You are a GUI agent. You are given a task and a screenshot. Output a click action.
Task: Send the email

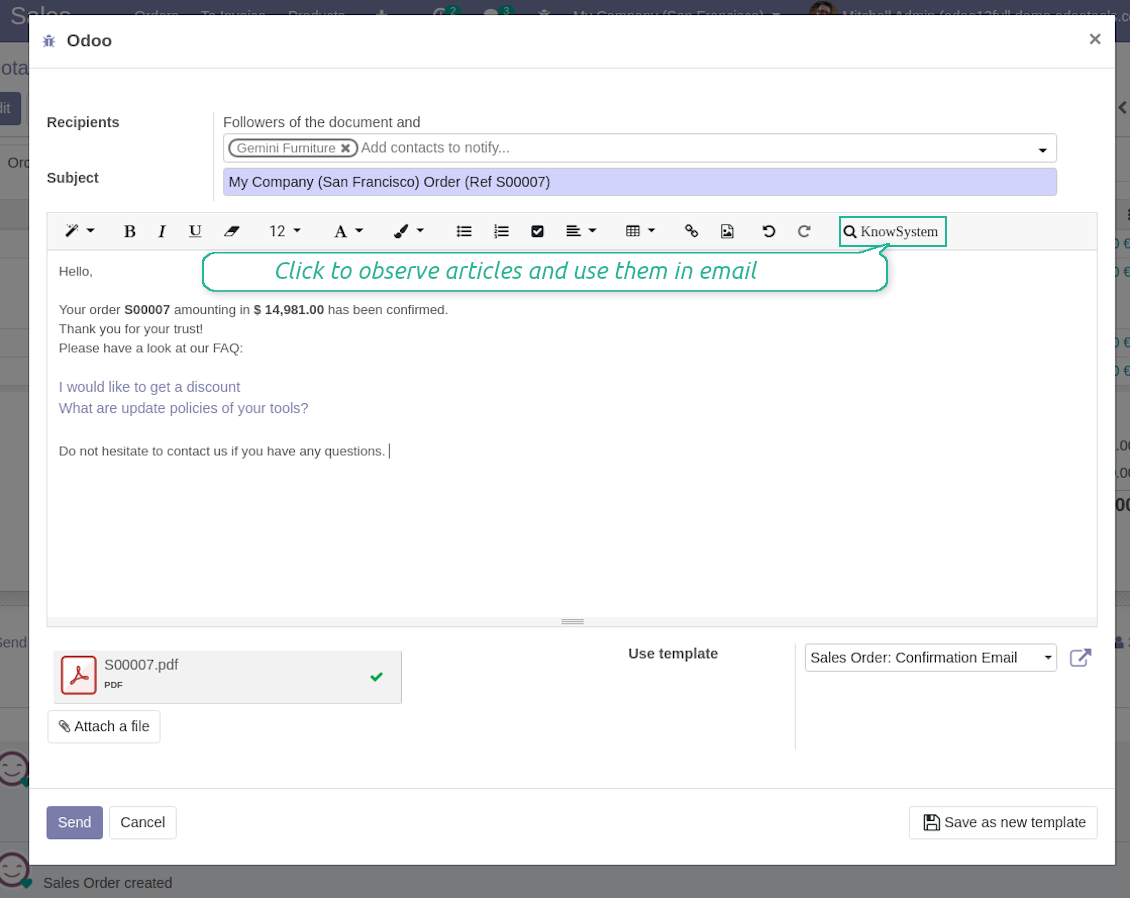point(75,822)
